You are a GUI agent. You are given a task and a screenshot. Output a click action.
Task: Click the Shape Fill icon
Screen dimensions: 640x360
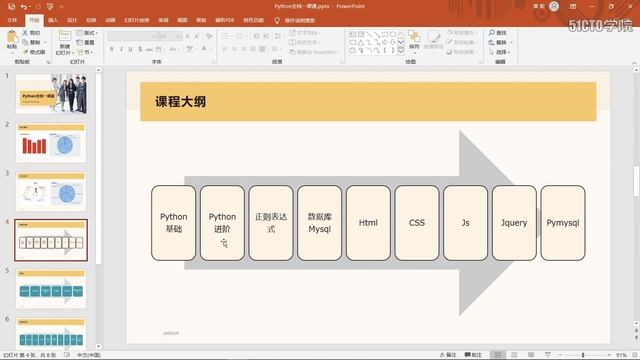450,33
